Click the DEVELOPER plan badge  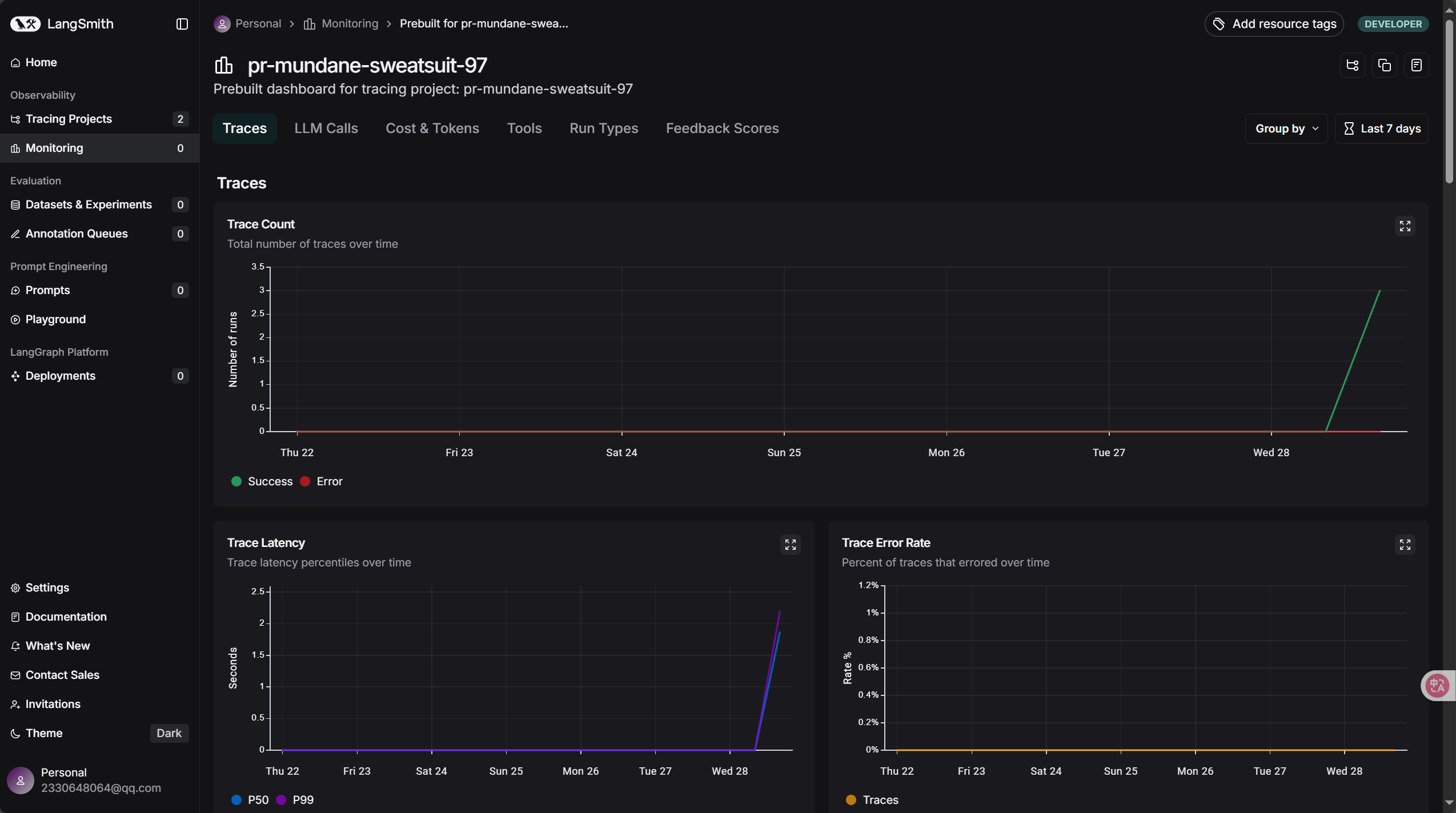click(x=1393, y=24)
